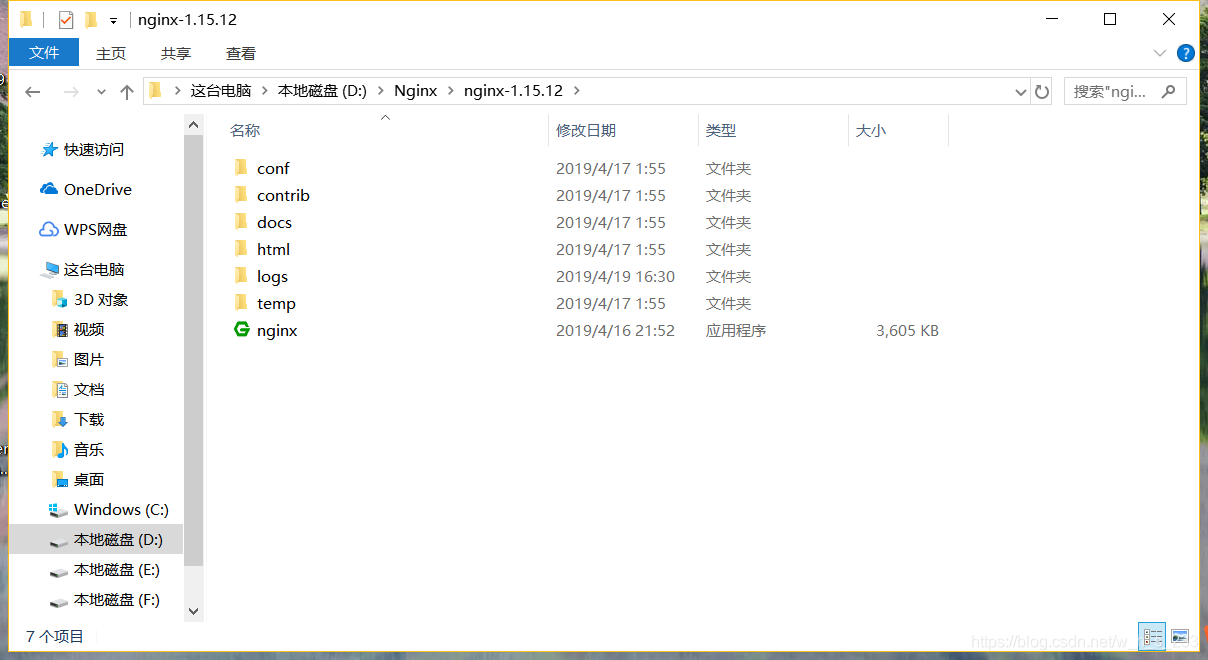The height and width of the screenshot is (660, 1208).
Task: Open recent locations dropdown arrow
Action: (101, 92)
